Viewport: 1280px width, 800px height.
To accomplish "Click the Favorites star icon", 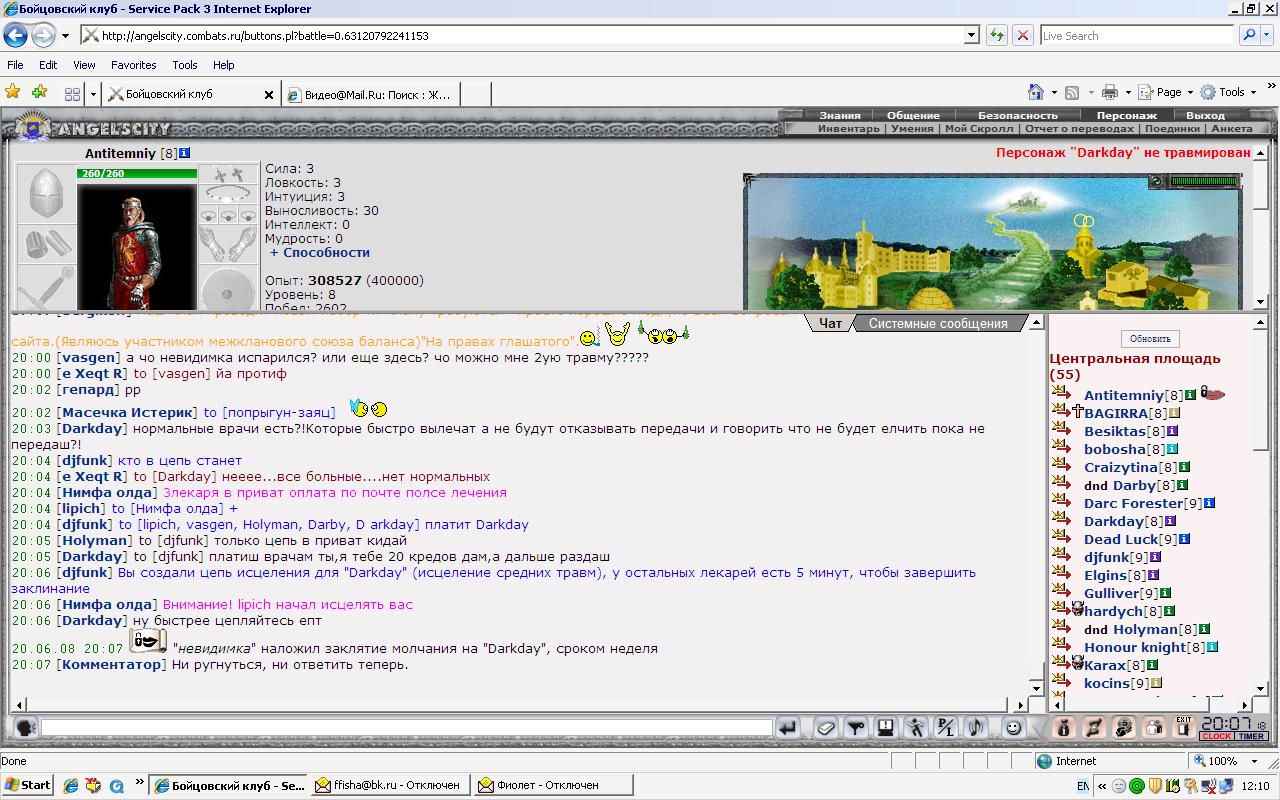I will click(x=13, y=92).
